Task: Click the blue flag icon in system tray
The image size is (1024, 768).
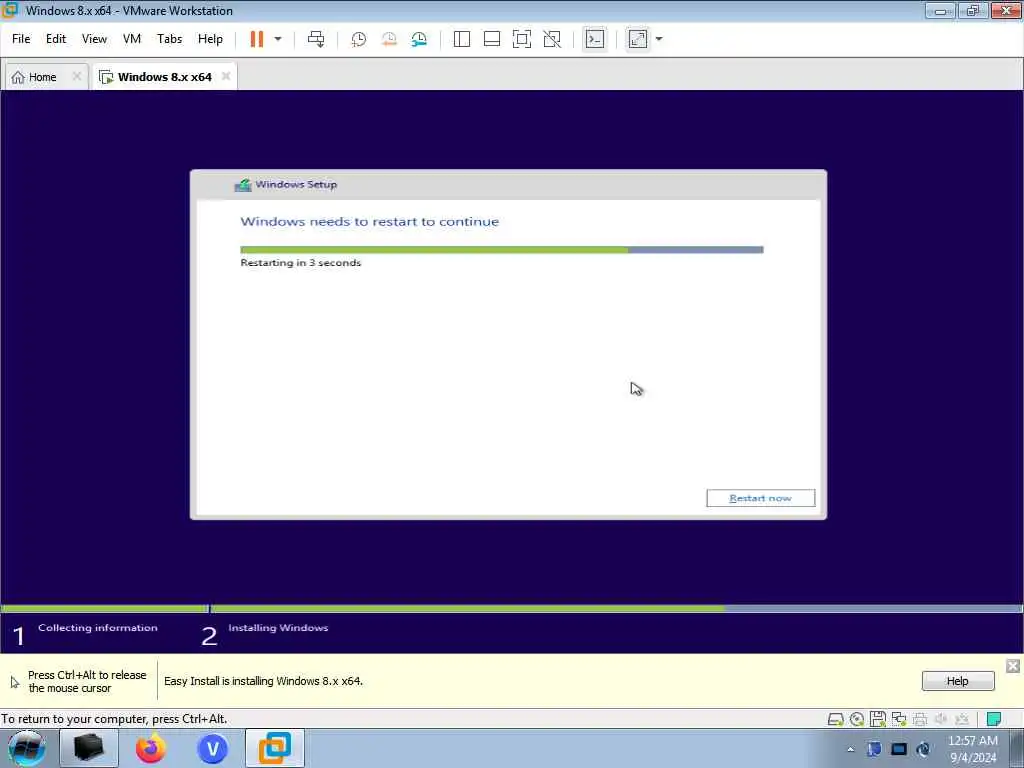Action: [x=874, y=749]
